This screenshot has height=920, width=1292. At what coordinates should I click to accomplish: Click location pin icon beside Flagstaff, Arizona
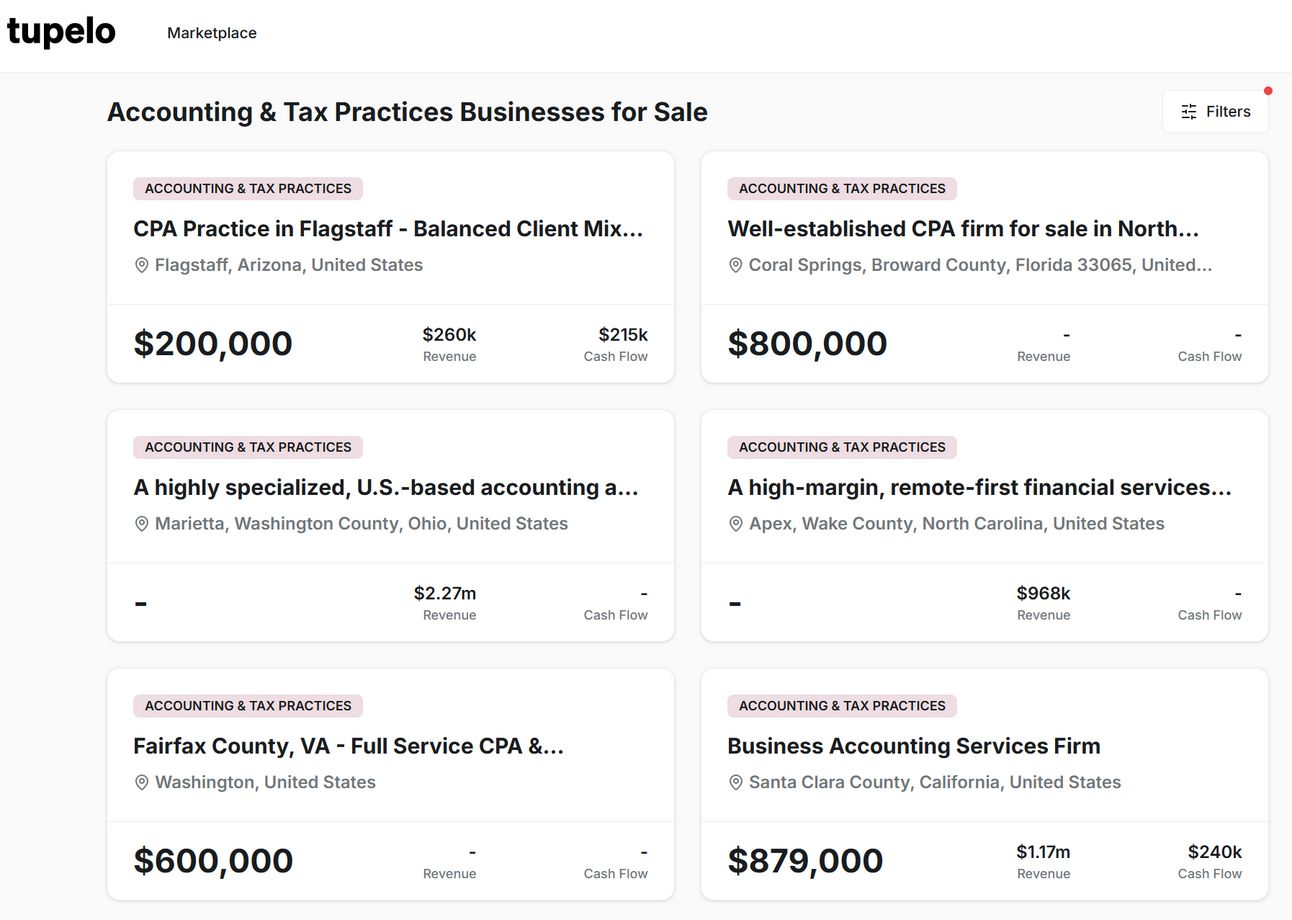[141, 265]
